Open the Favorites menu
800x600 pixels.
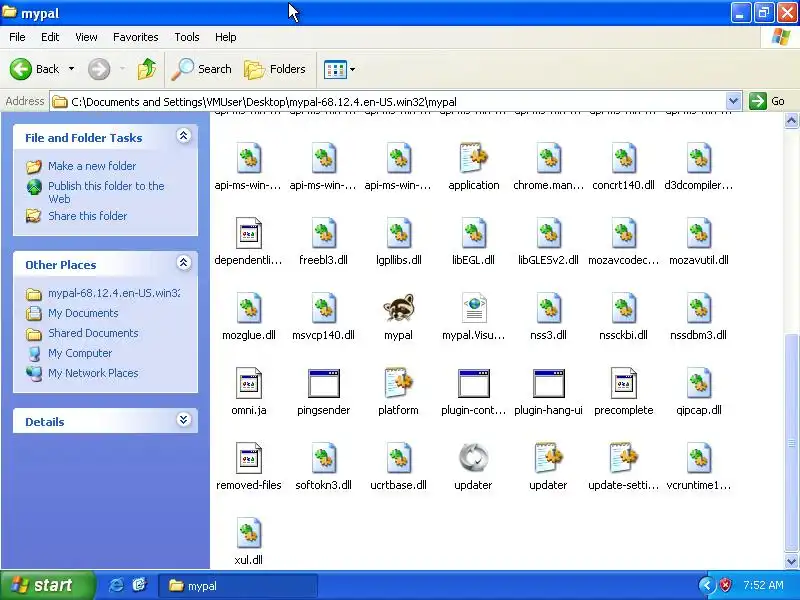(136, 37)
